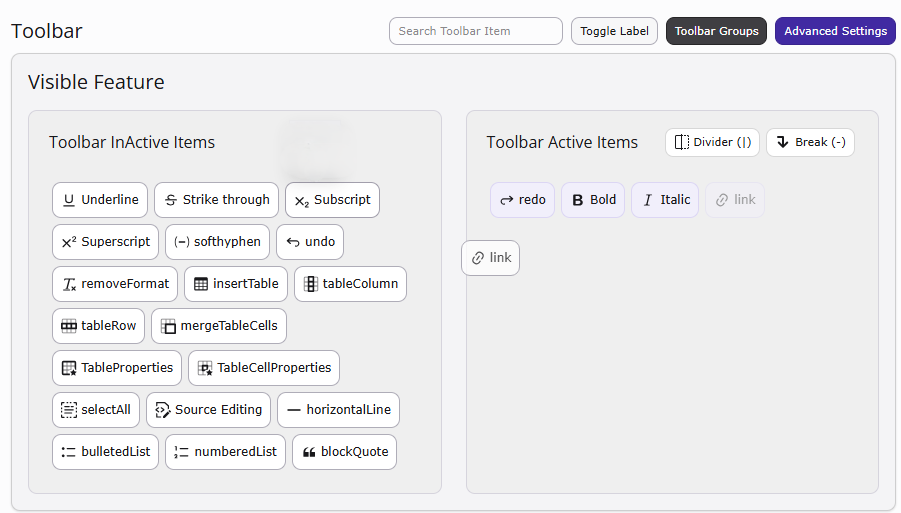Toggle Label button in header

pos(614,31)
